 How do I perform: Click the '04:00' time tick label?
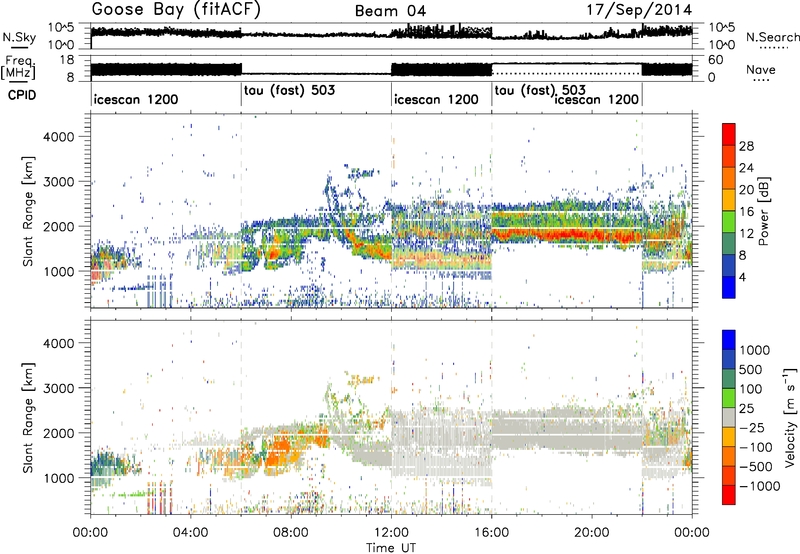tap(190, 533)
